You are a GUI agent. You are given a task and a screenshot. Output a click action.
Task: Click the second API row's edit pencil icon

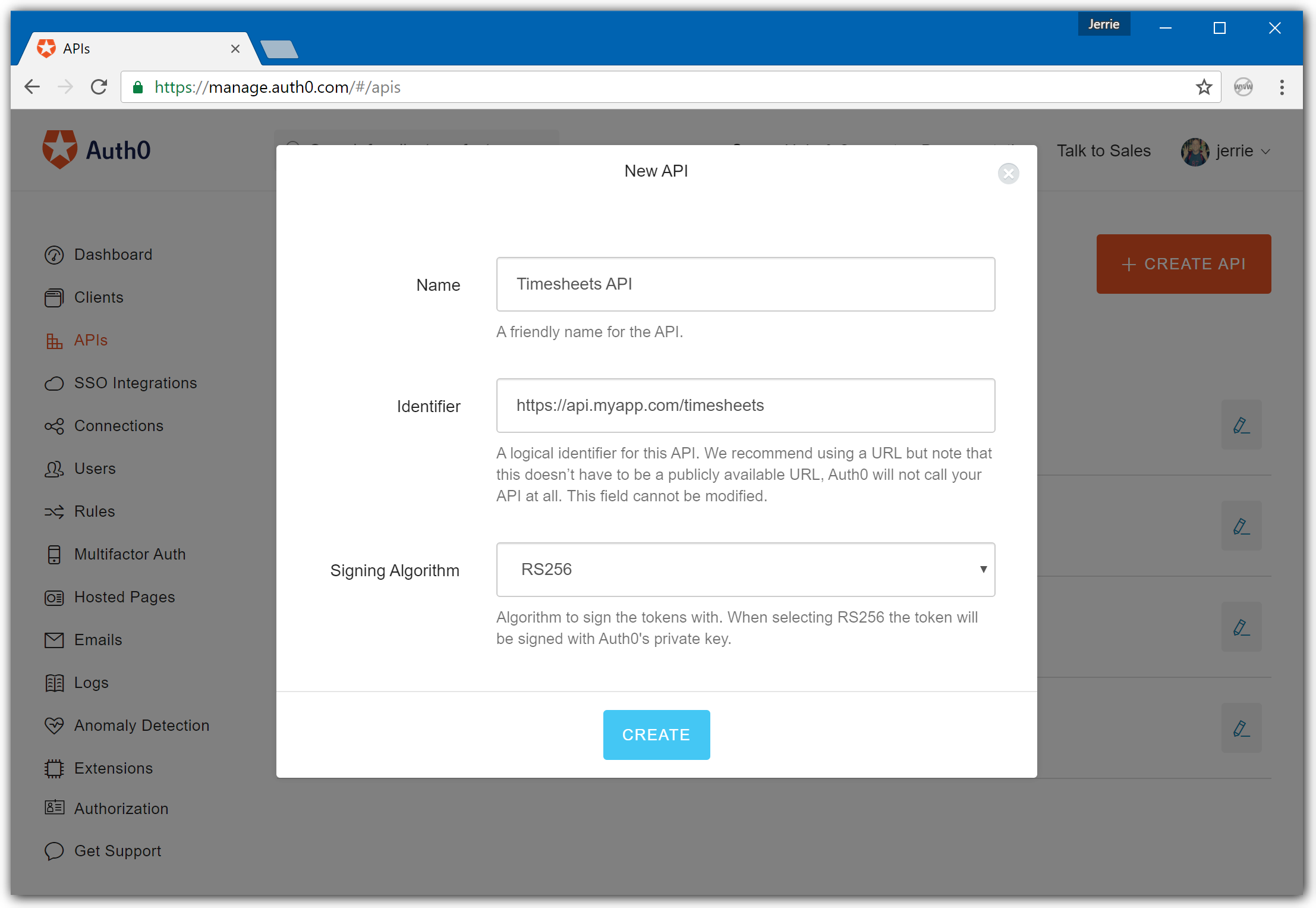(x=1241, y=526)
